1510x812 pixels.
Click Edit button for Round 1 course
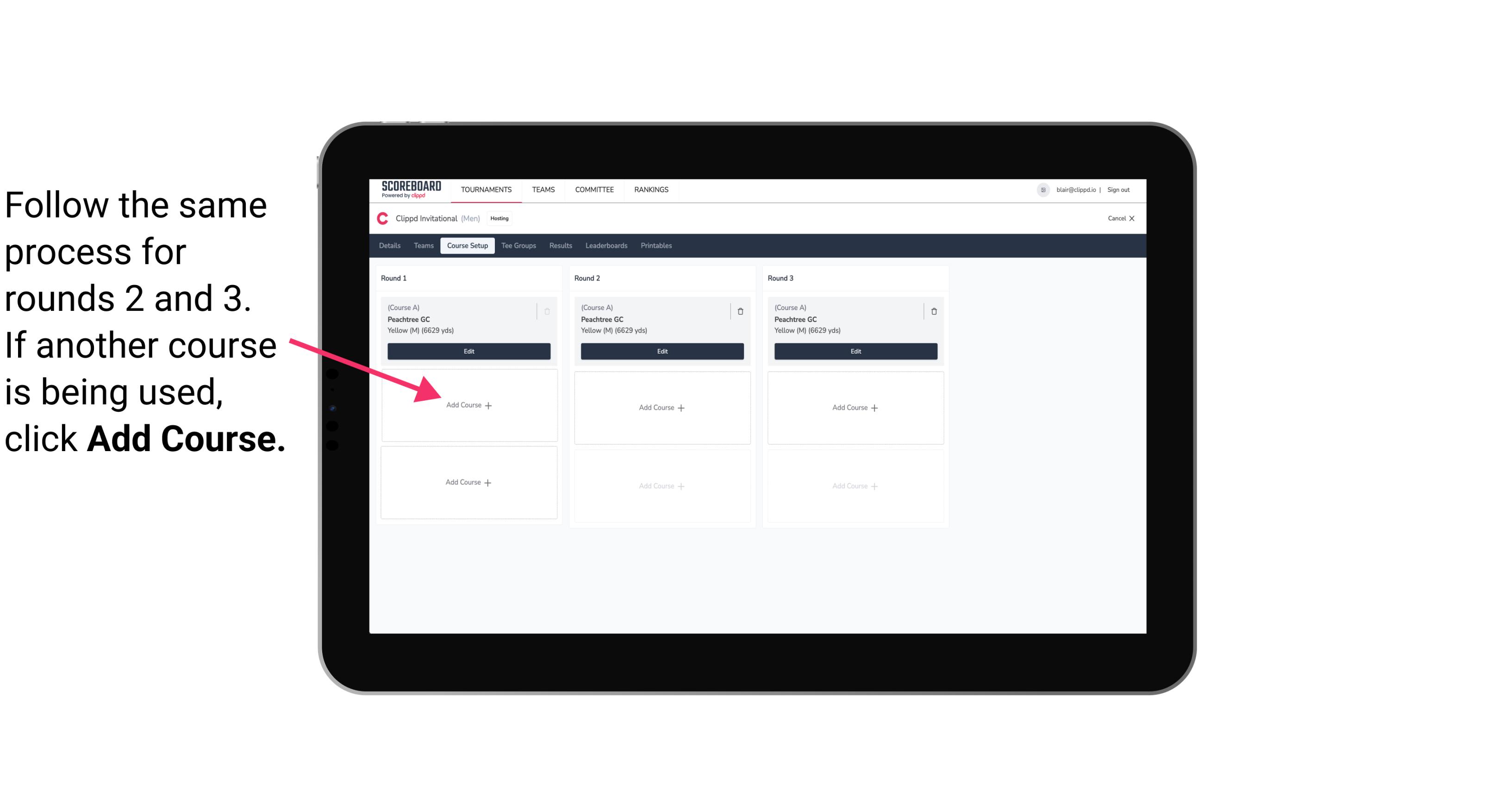tap(467, 352)
